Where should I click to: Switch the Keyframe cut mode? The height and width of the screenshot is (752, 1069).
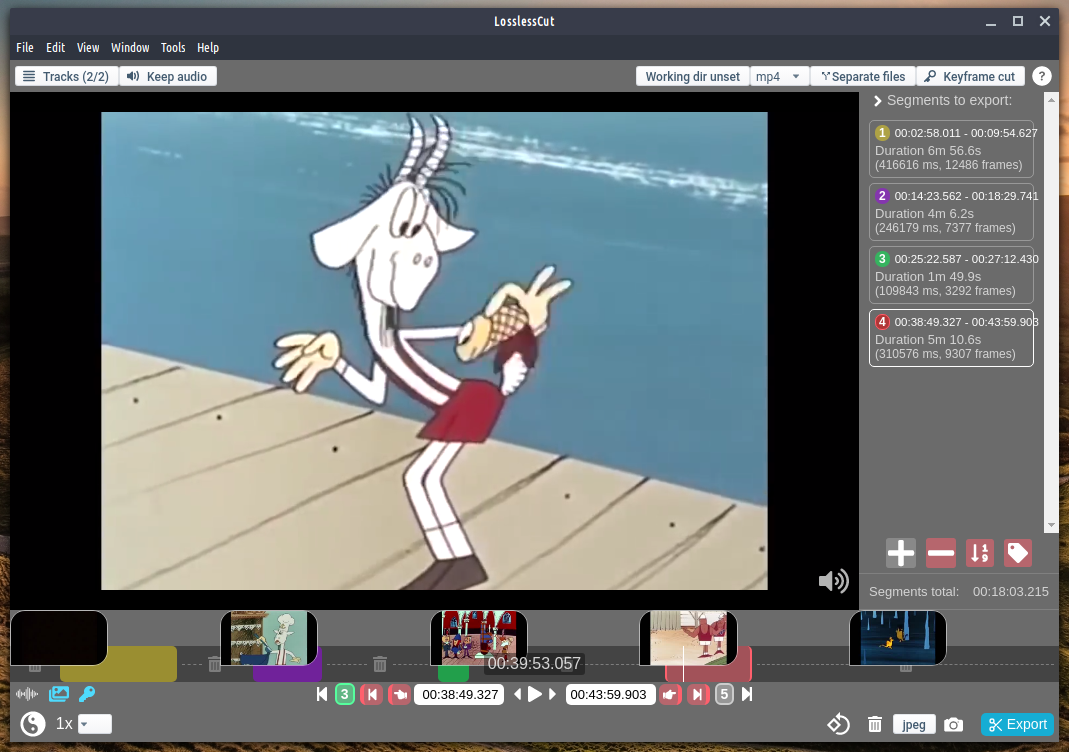pos(970,76)
